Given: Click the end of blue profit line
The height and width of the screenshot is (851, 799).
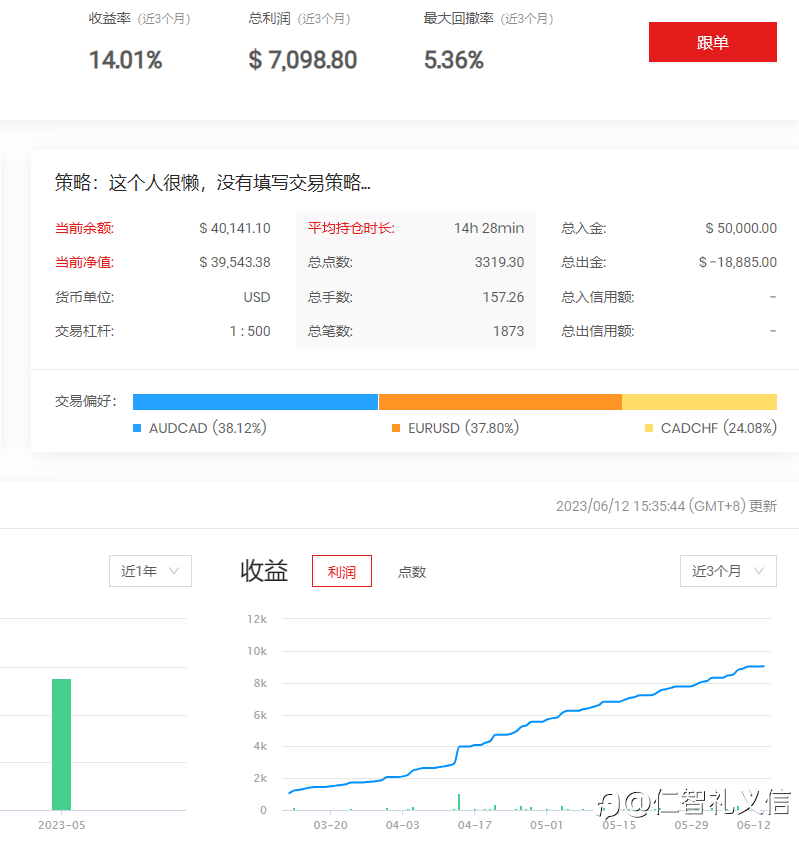Looking at the screenshot, I should pyautogui.click(x=763, y=666).
